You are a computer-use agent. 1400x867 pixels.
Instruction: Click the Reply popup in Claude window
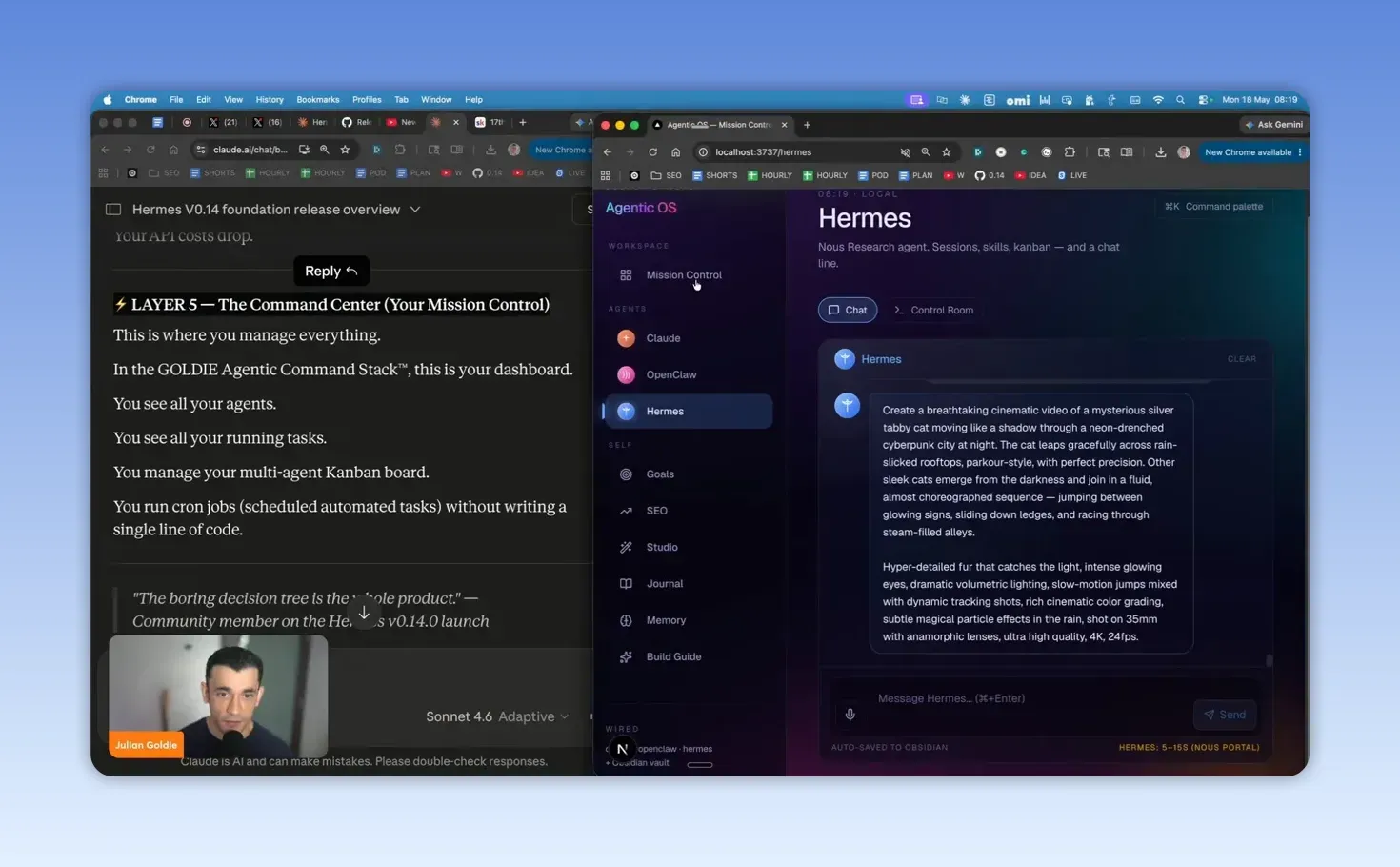(x=330, y=272)
